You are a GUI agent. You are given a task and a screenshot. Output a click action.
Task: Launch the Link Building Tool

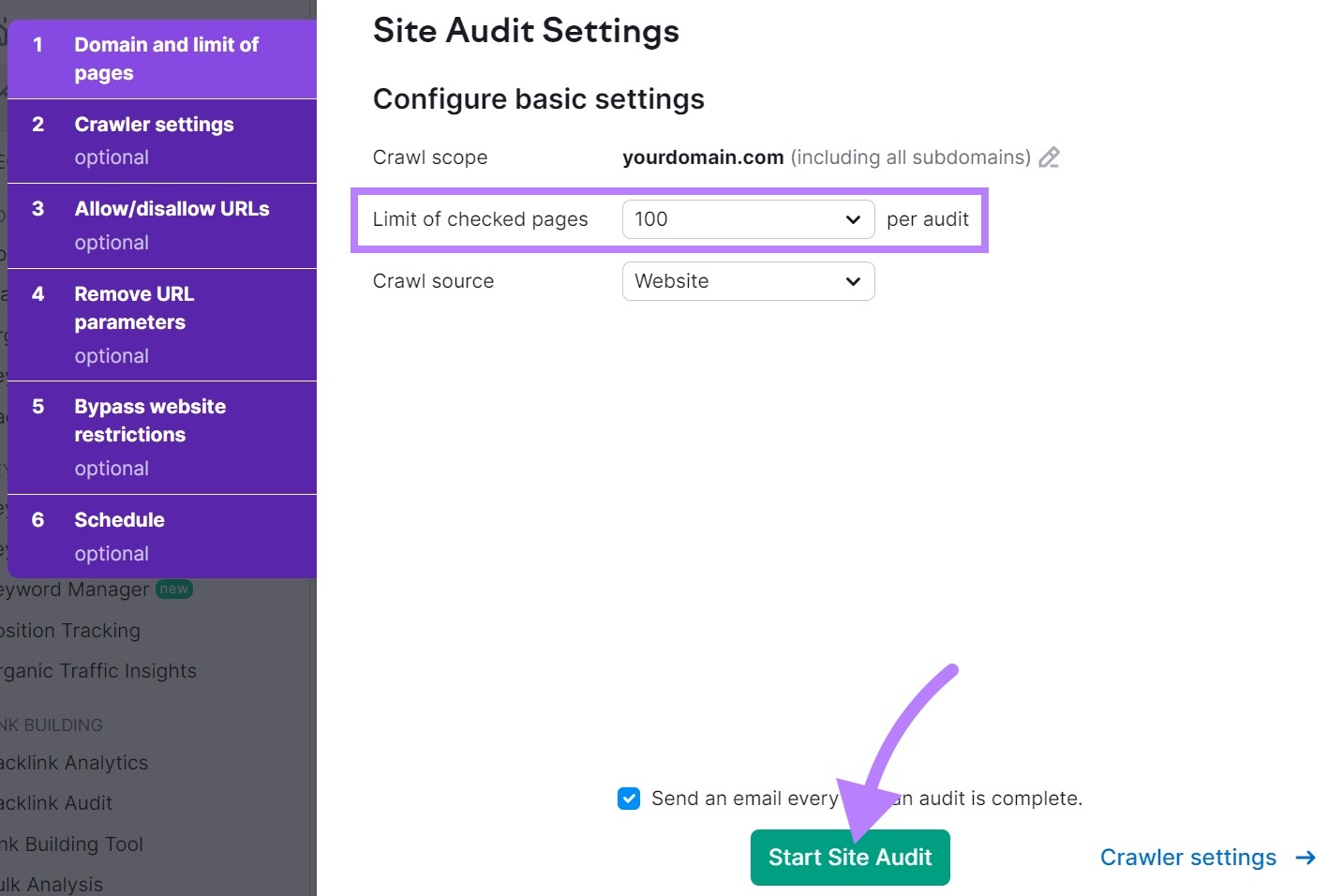point(70,844)
